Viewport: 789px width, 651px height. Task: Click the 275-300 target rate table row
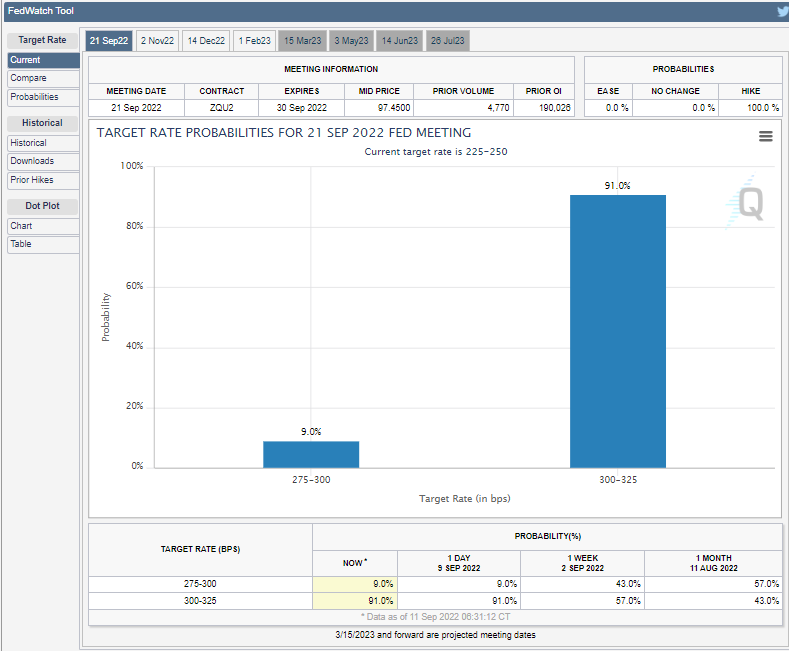pyautogui.click(x=435, y=584)
